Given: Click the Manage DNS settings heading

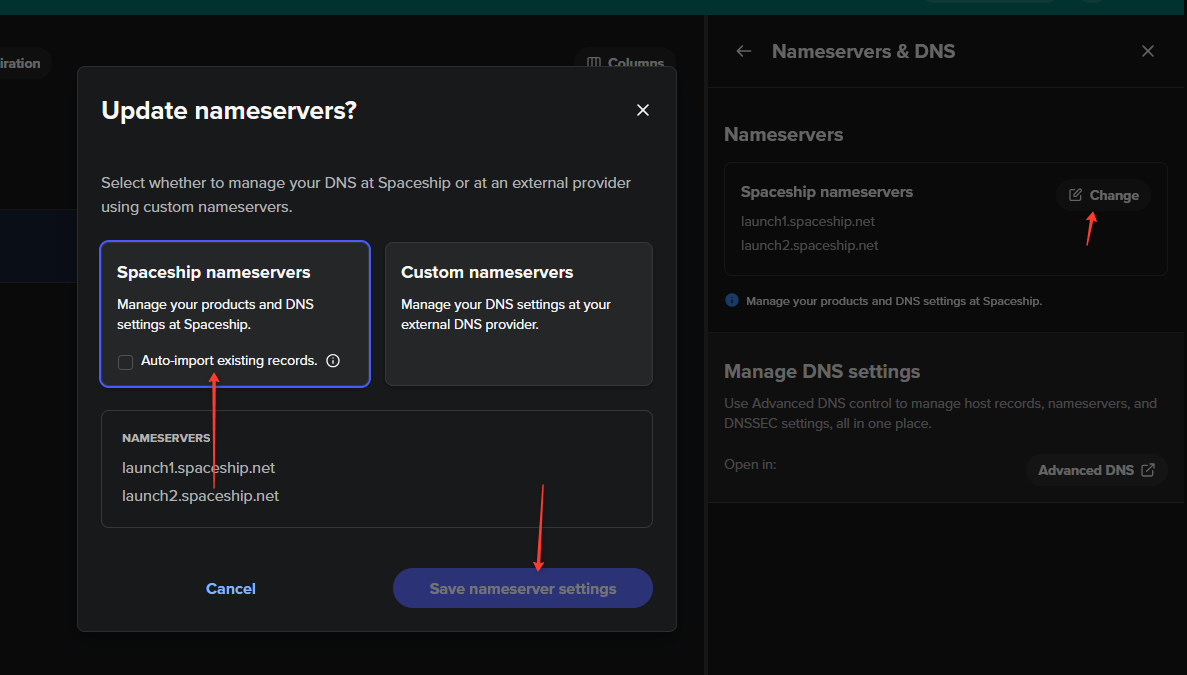Looking at the screenshot, I should 821,371.
